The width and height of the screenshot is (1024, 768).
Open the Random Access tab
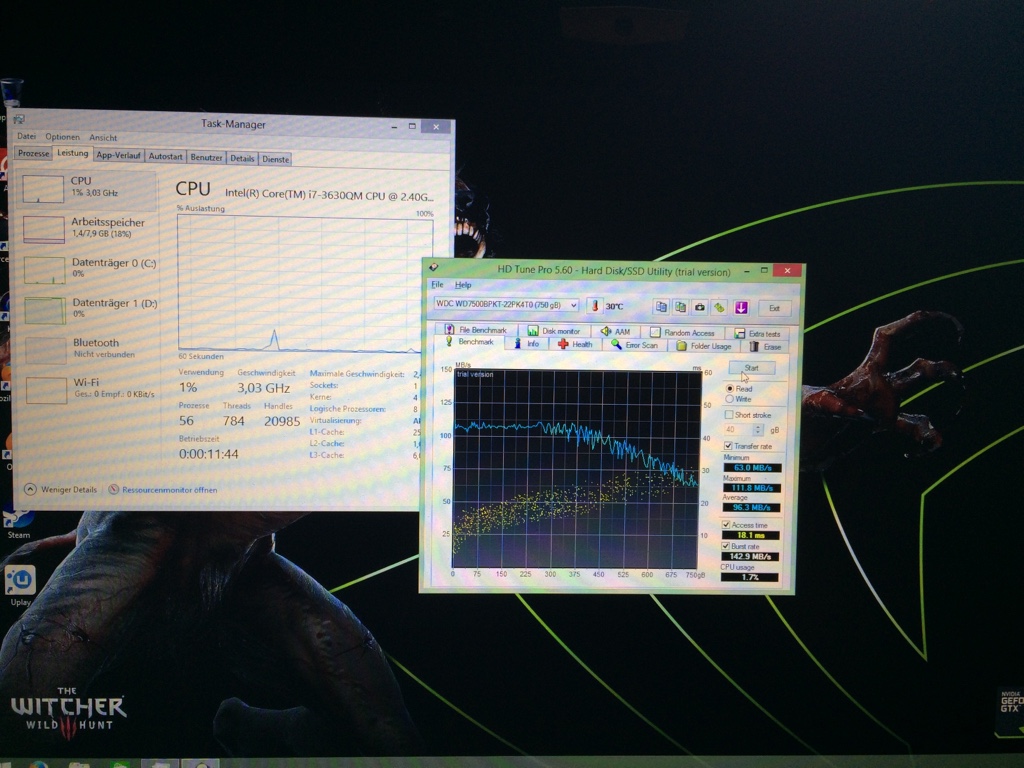(x=682, y=332)
